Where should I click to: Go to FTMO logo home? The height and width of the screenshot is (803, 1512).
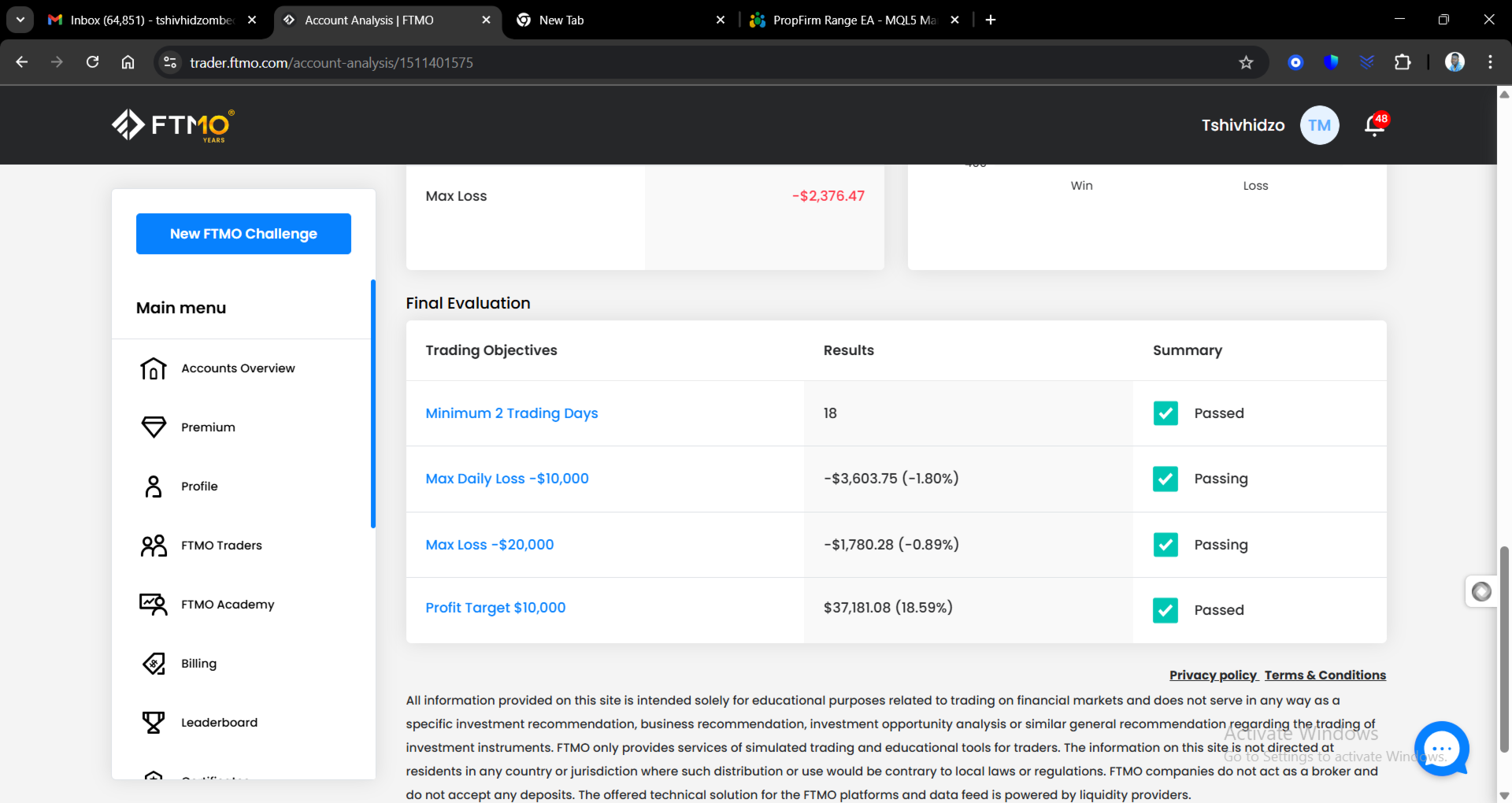pos(173,125)
